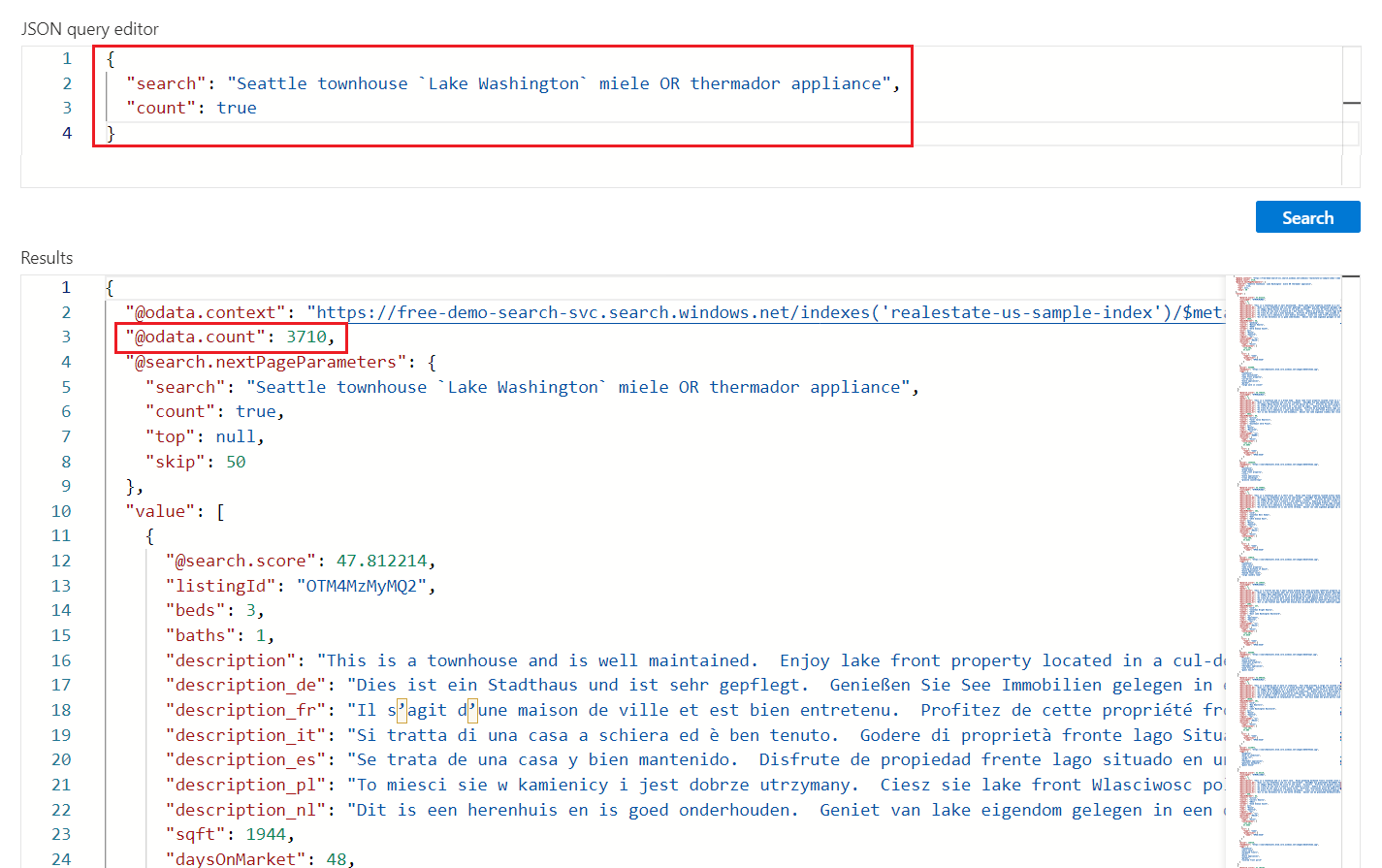Click the "top": null line in Results
The height and width of the screenshot is (868, 1382).
[205, 436]
